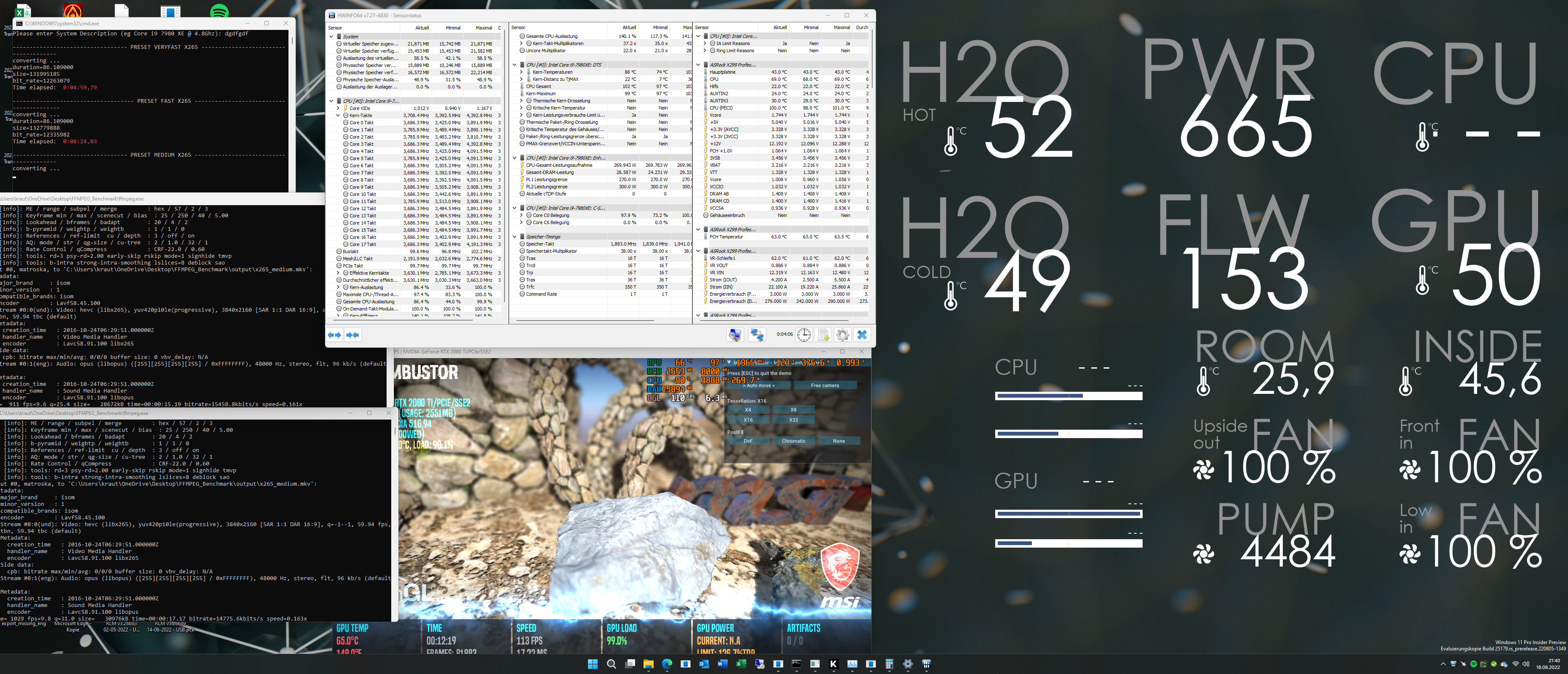Close sensors with the blue X icon
The width and height of the screenshot is (1568, 674).
point(862,335)
